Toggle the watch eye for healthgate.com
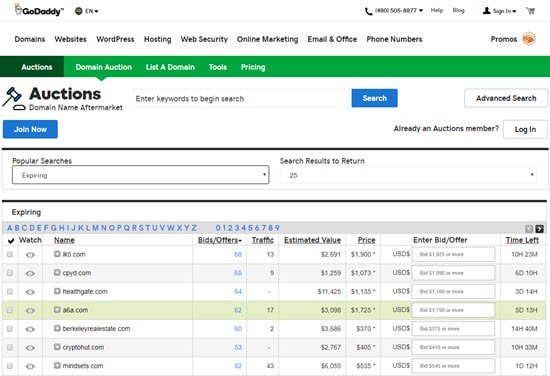 pyautogui.click(x=30, y=292)
